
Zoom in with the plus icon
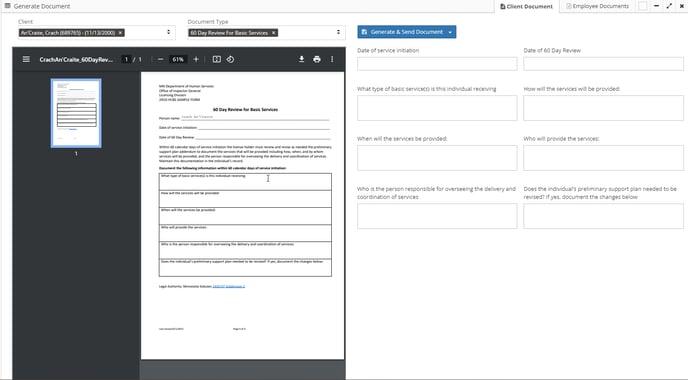(196, 59)
